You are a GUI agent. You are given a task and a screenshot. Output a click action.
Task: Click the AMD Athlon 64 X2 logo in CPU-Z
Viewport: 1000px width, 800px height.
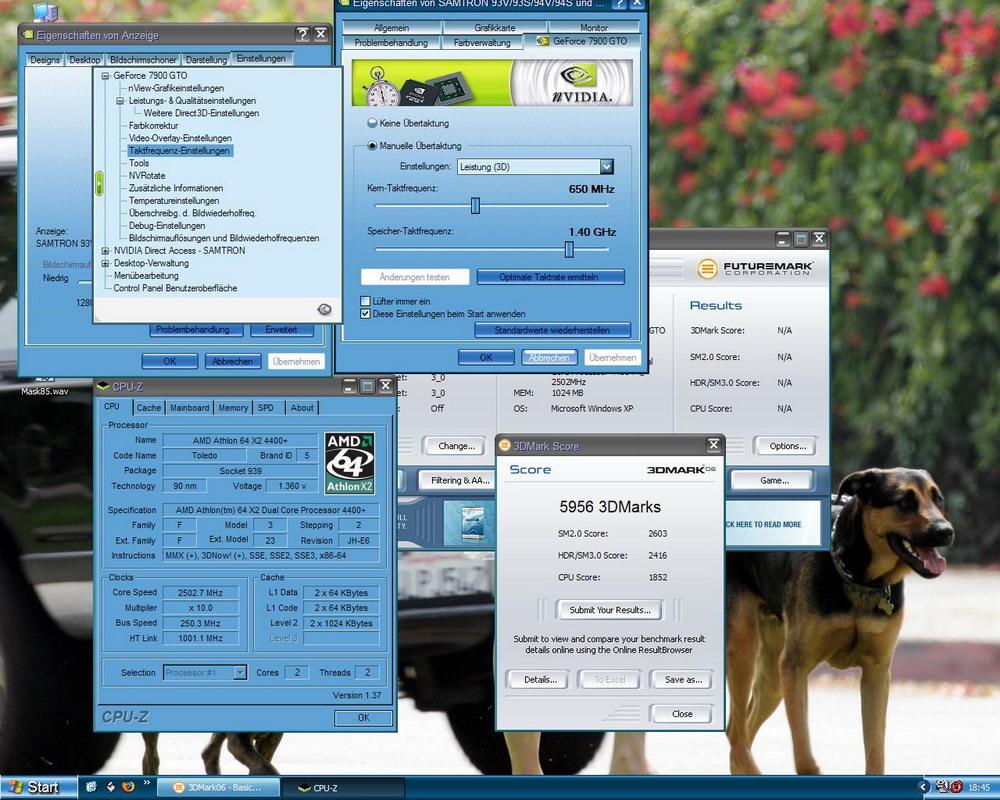(349, 463)
